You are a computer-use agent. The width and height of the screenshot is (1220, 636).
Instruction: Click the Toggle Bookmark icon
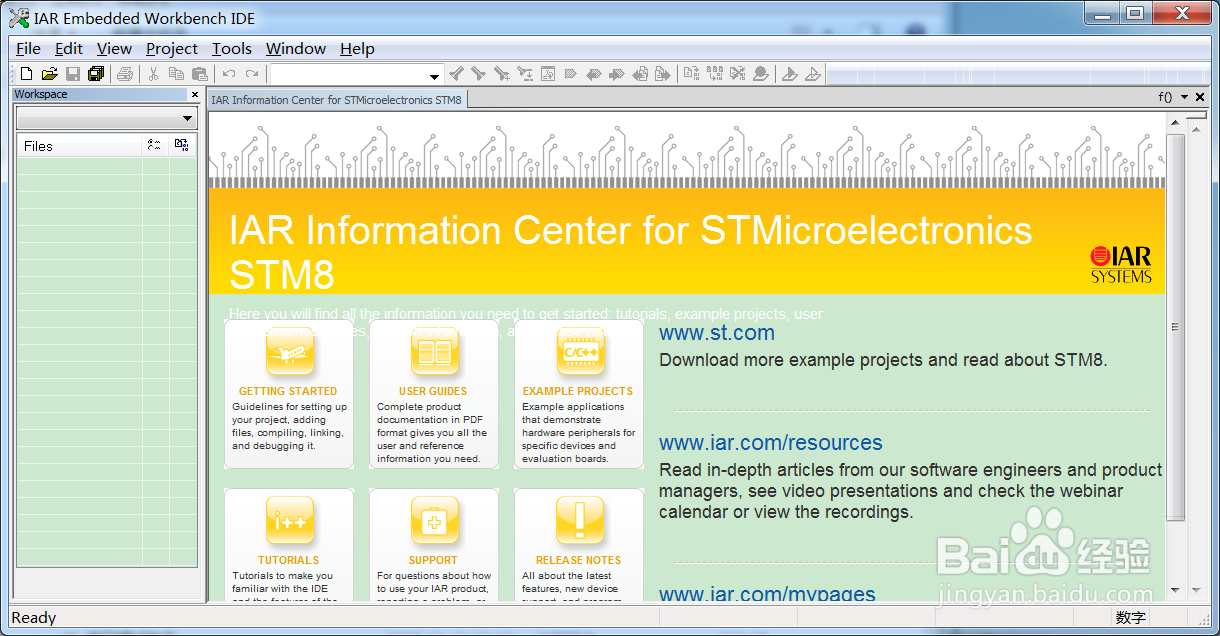coord(571,74)
